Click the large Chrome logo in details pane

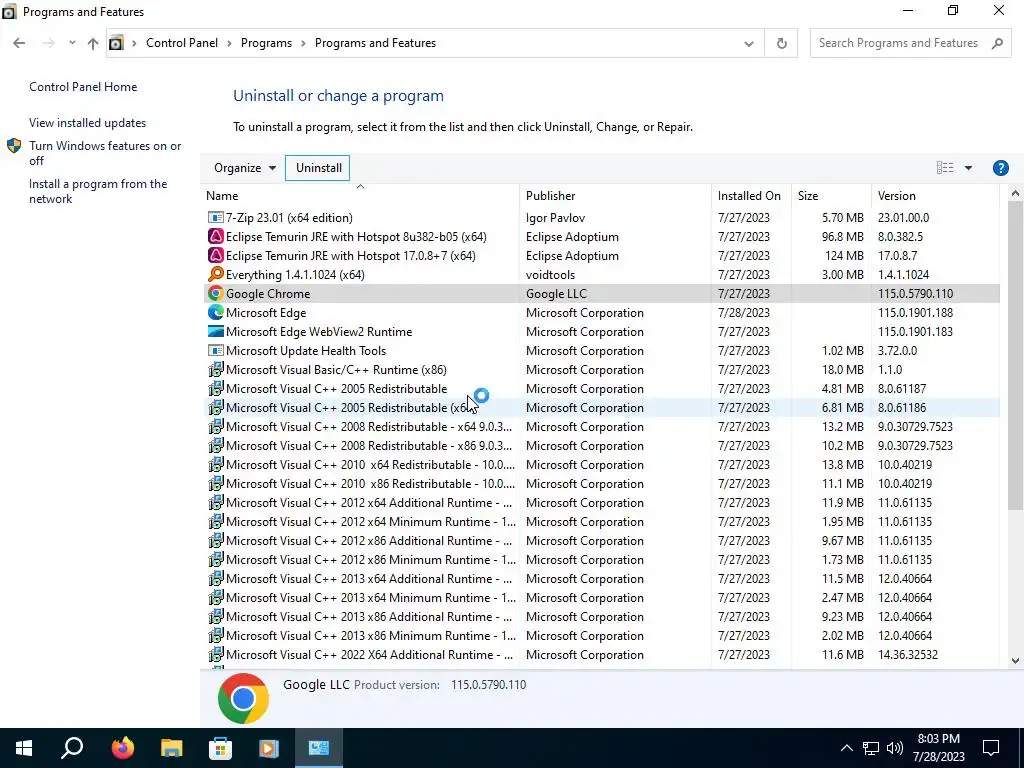(x=243, y=698)
